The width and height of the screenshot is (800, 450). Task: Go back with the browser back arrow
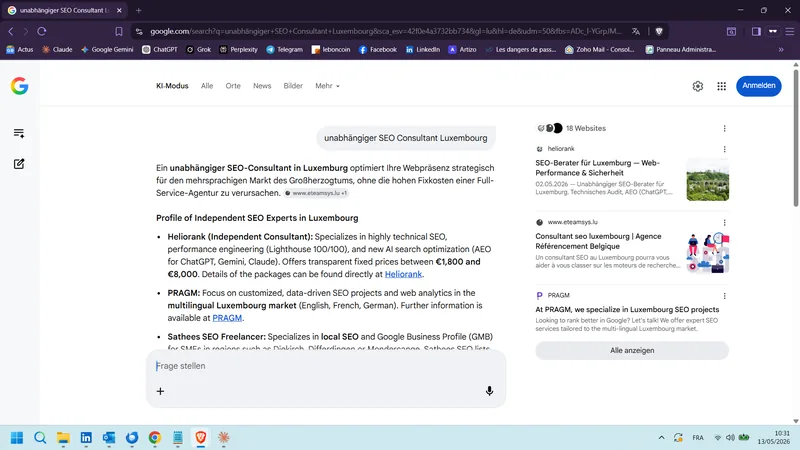(x=11, y=31)
